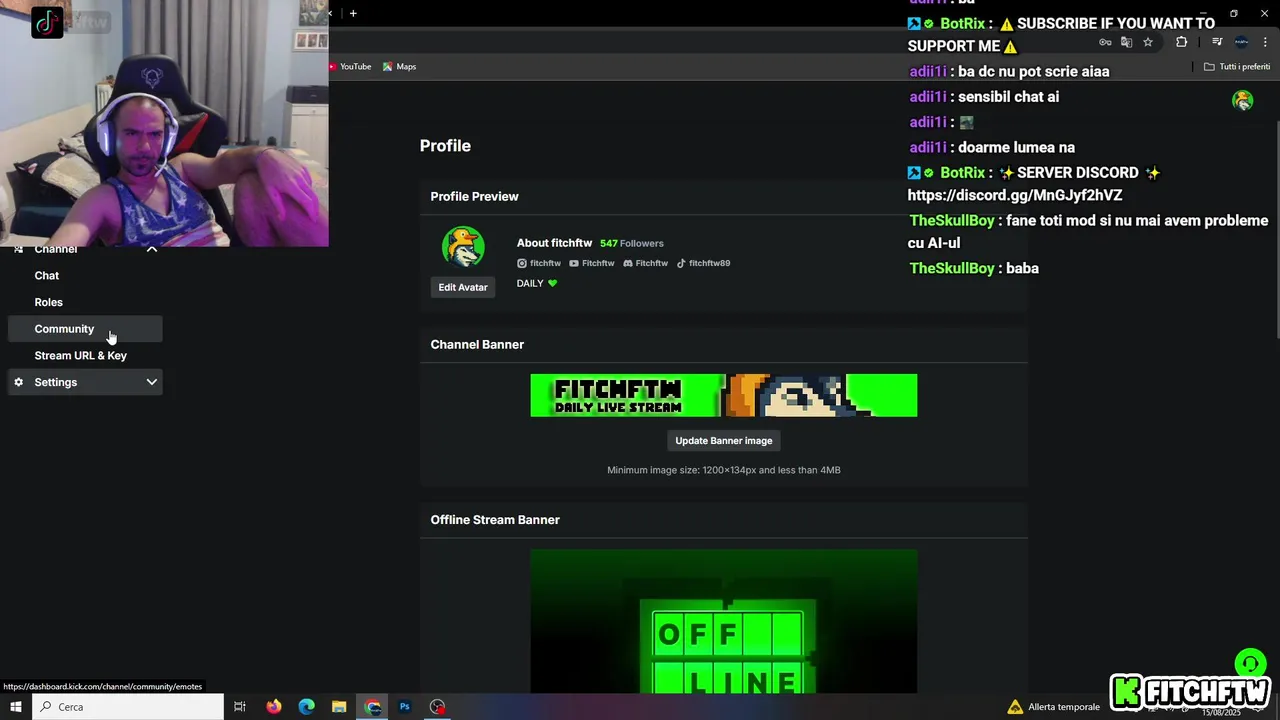1280x720 pixels.
Task: Open the TikTok fitchftw89 link
Action: (x=704, y=263)
